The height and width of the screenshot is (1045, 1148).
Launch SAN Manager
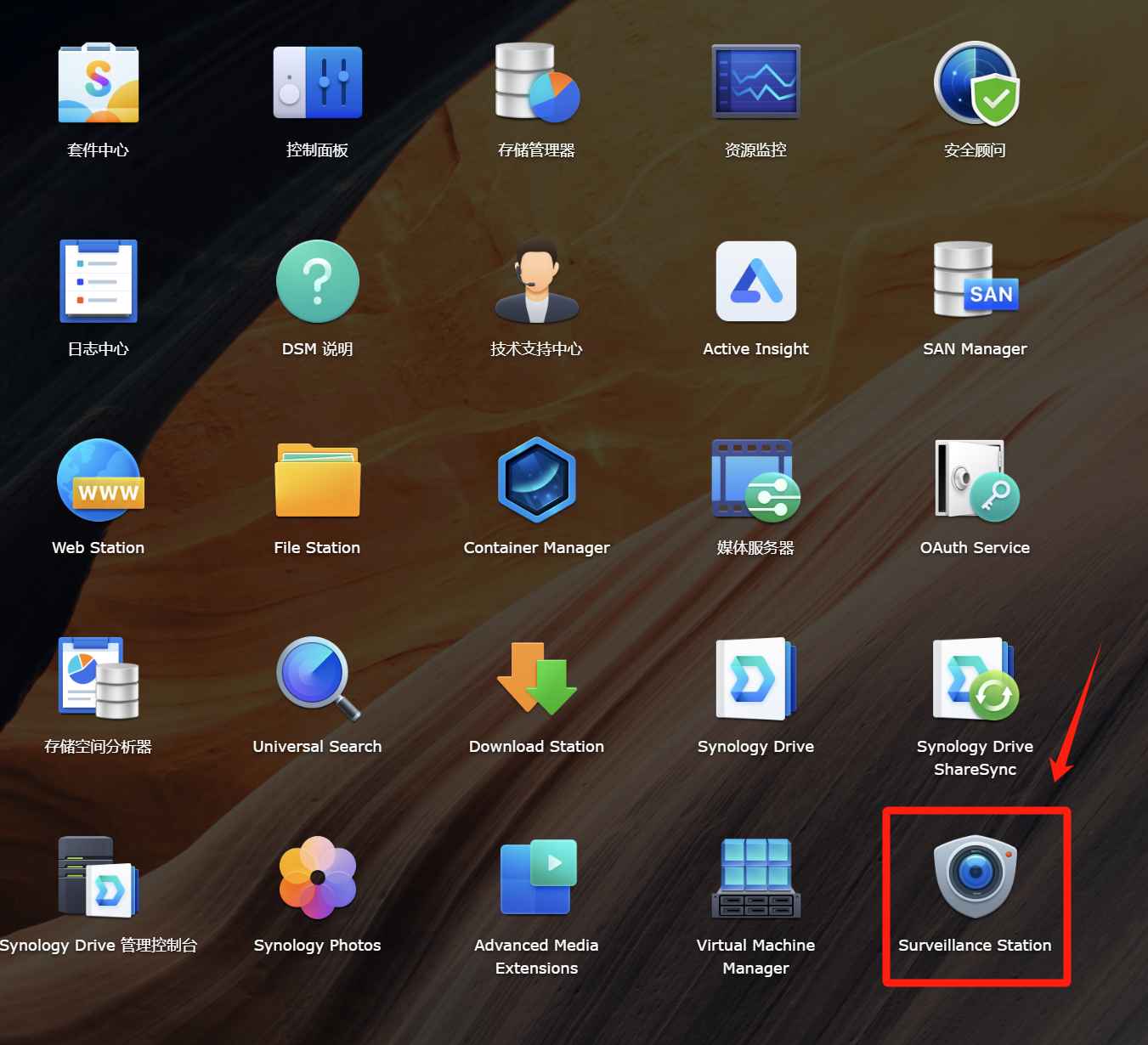[x=976, y=280]
